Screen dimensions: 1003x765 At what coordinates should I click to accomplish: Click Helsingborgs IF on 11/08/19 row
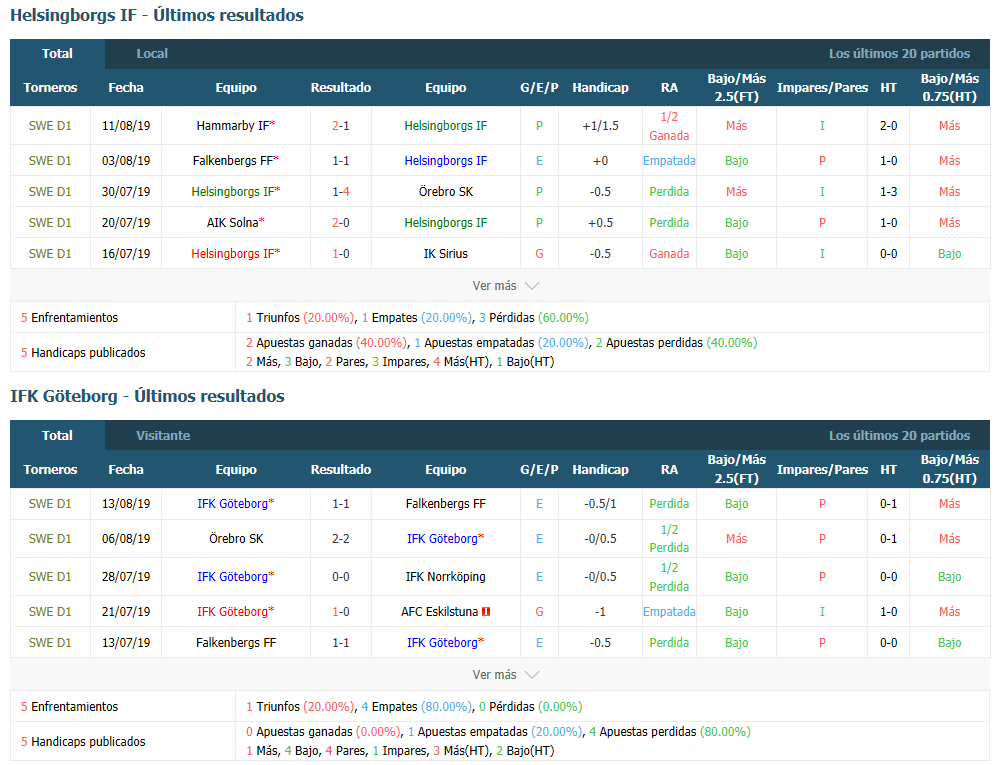446,126
